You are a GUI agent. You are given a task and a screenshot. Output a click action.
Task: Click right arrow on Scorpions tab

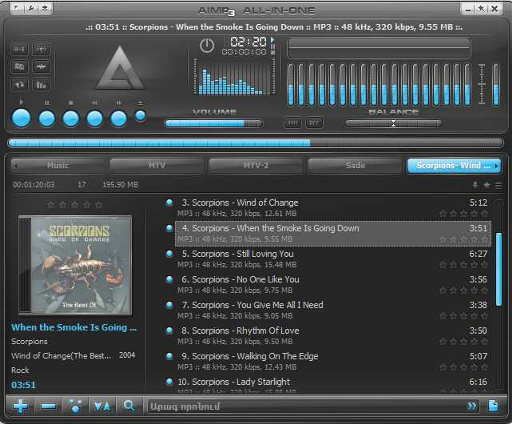pyautogui.click(x=497, y=166)
